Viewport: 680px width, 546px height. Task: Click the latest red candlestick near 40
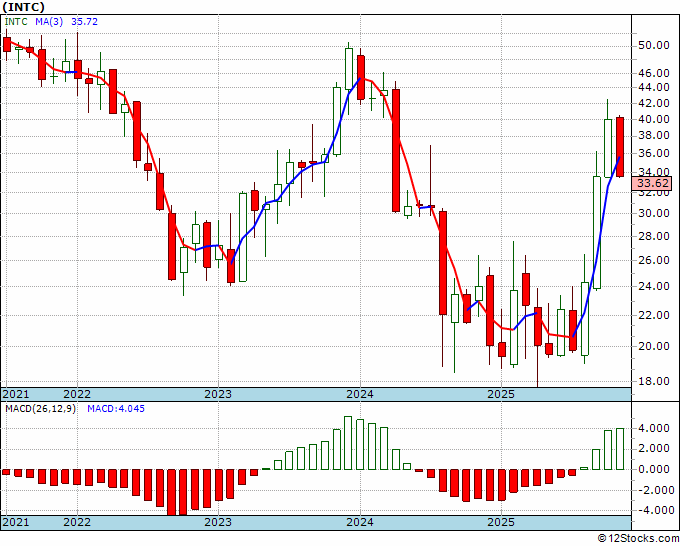pos(620,147)
